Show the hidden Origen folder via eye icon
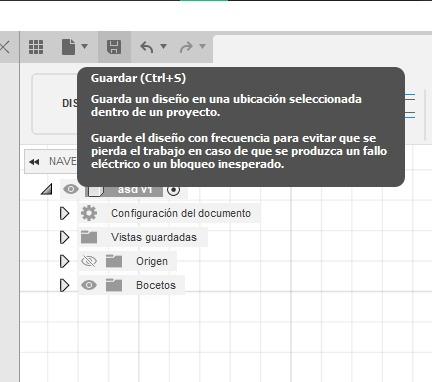The height and width of the screenshot is (382, 432). pyautogui.click(x=89, y=261)
